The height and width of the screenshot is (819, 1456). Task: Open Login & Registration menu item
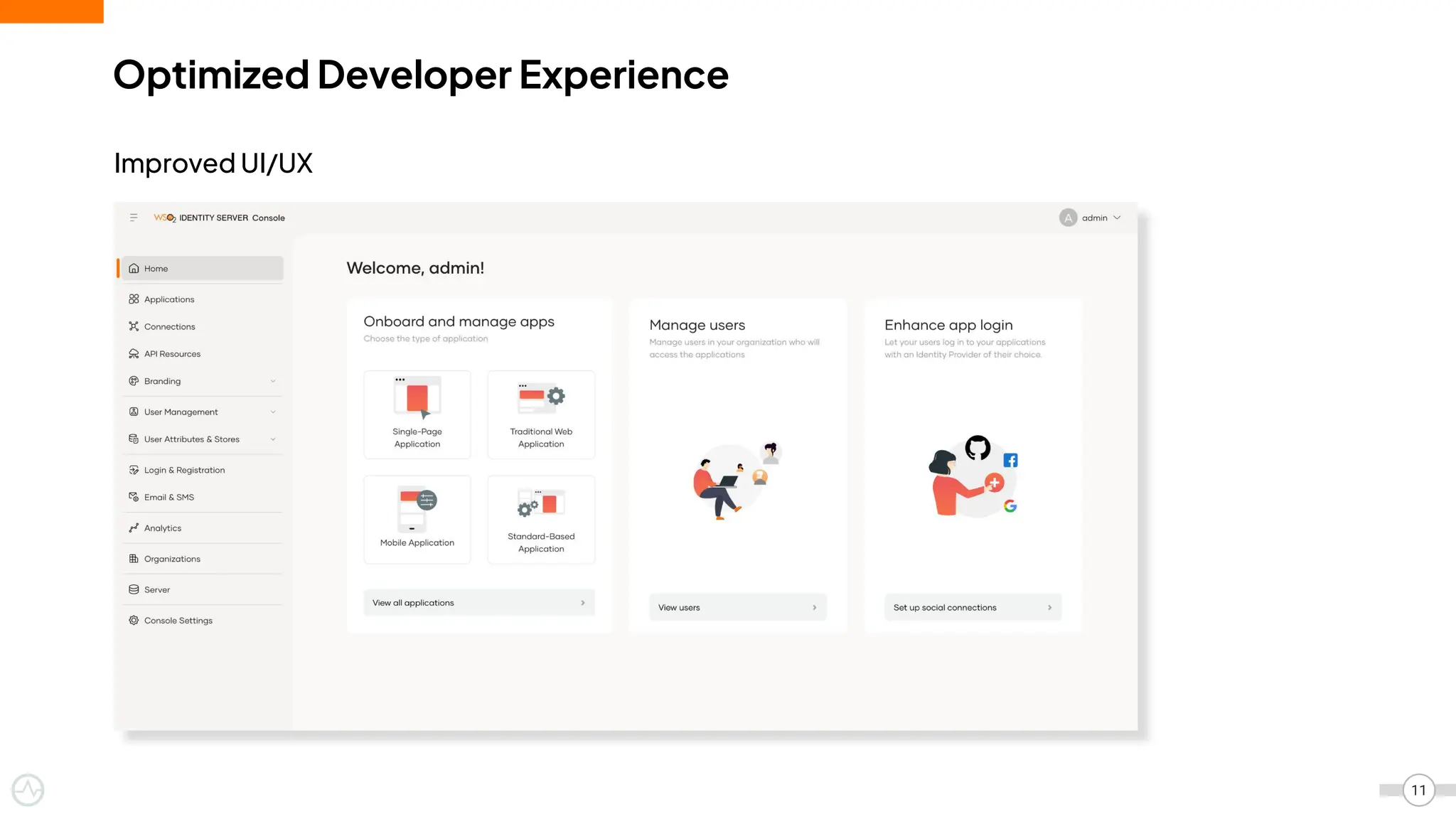[203, 470]
